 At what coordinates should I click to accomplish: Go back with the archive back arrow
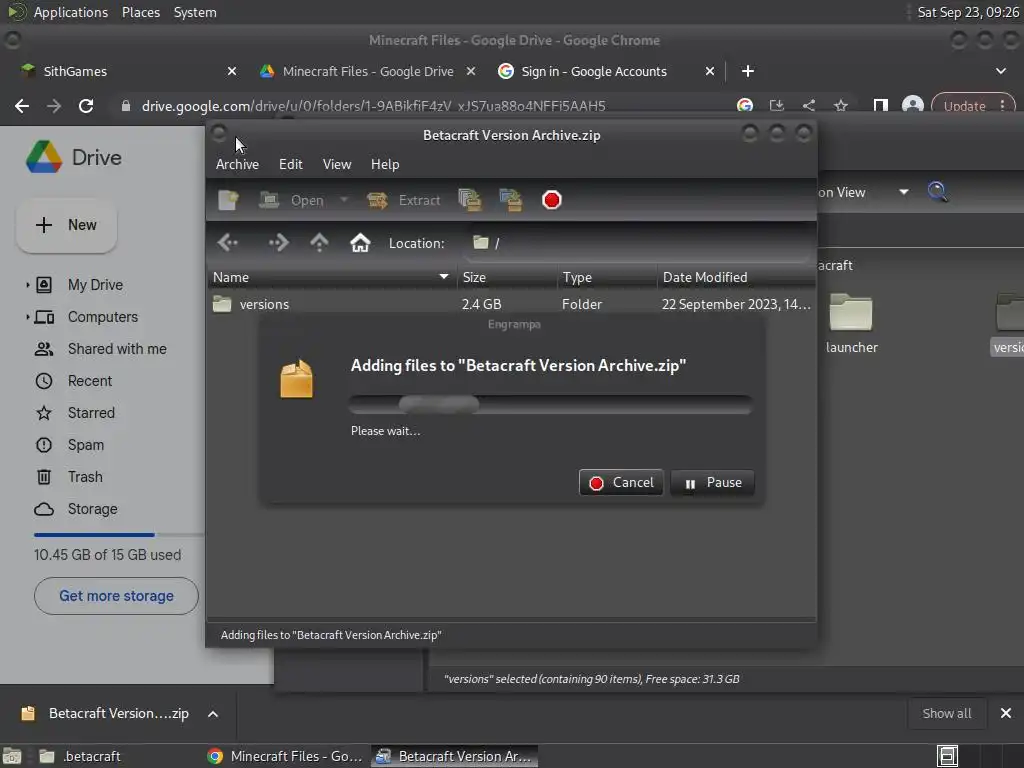pyautogui.click(x=228, y=243)
